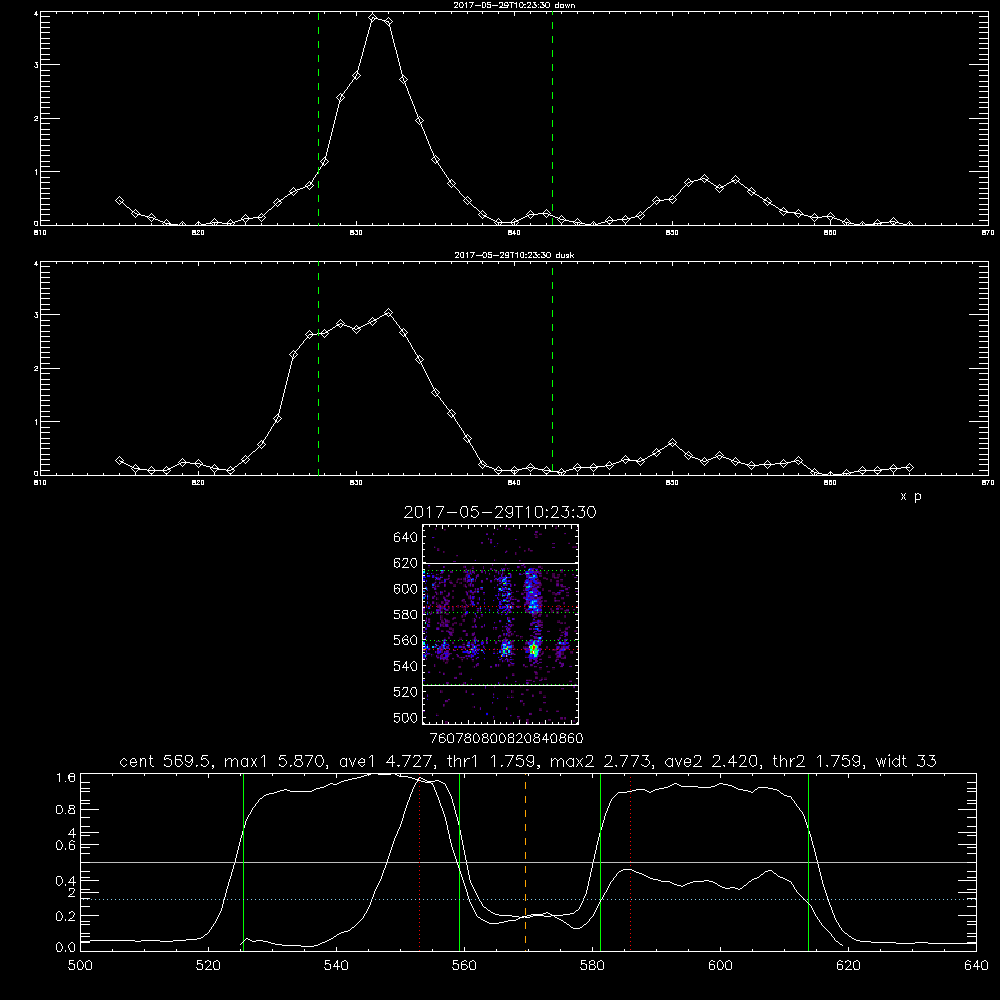Screen dimensions: 1000x1000
Task: Click the left green dashed line in the dusk plot
Action: 318,368
